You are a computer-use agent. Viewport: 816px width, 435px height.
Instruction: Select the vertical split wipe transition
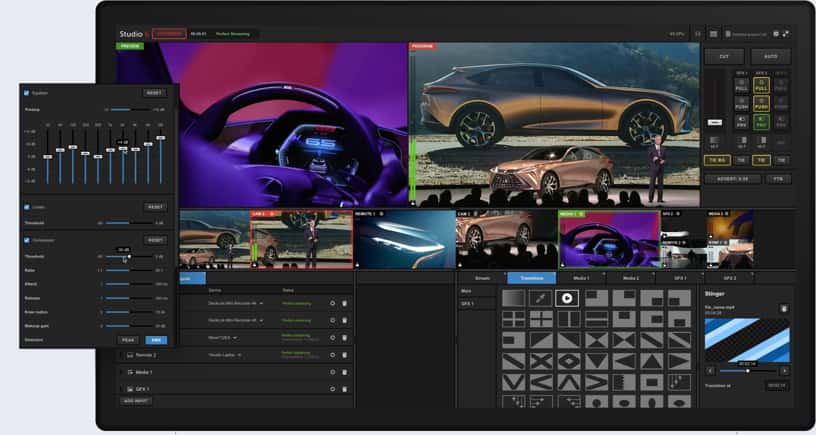point(568,319)
